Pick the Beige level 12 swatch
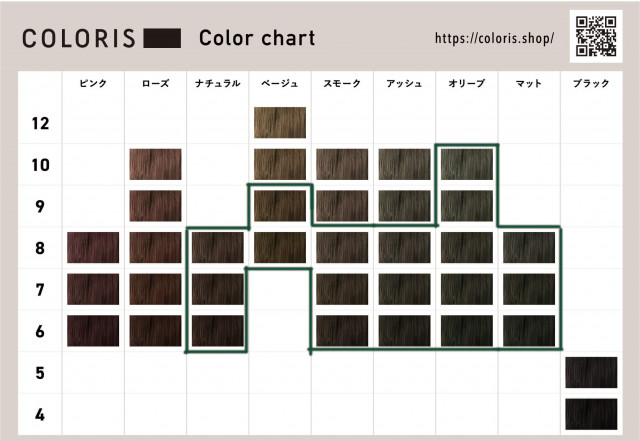The height and width of the screenshot is (441, 640). 280,123
